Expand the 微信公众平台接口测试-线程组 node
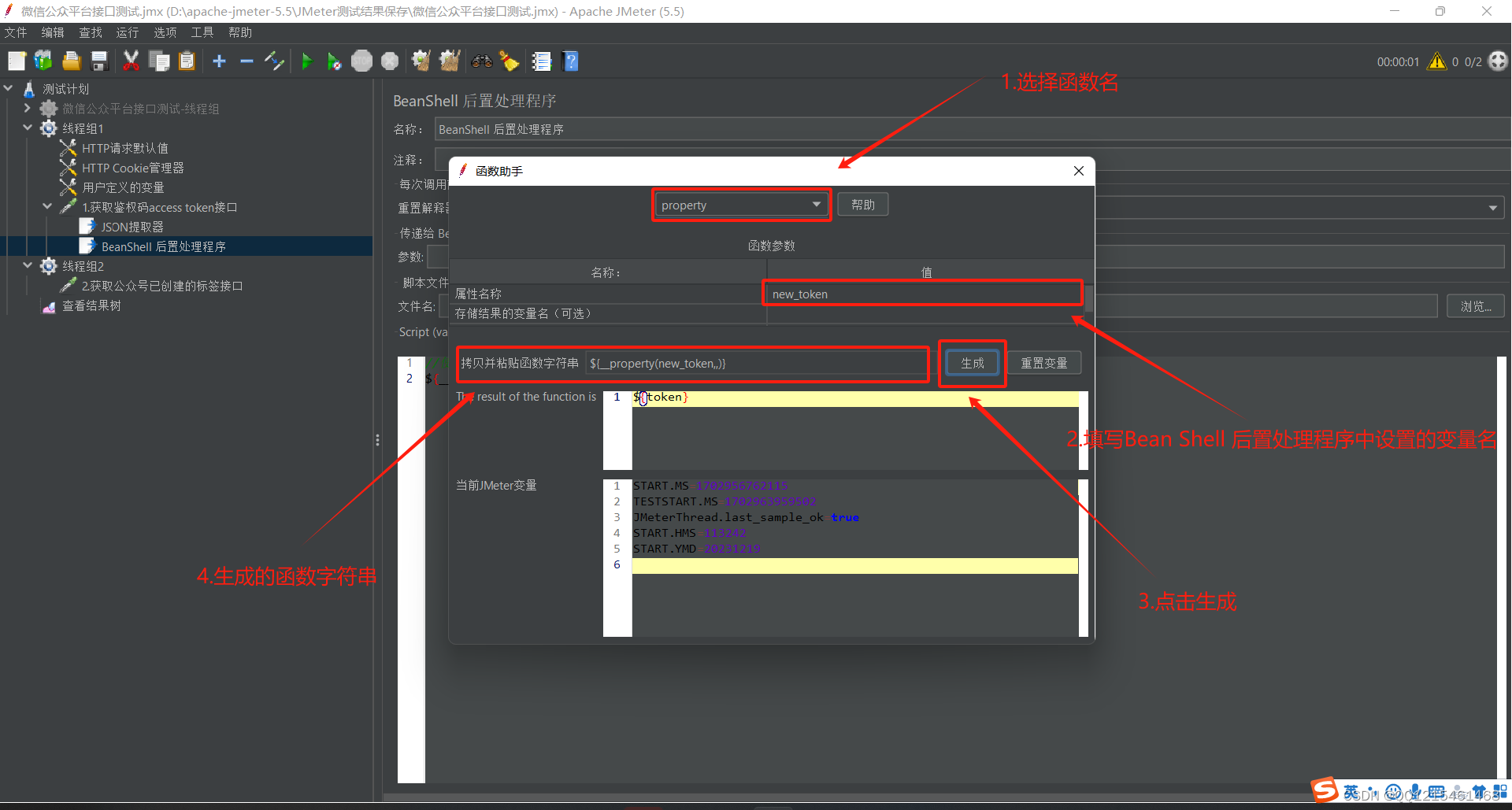Screen dimensions: 1512x810 [28, 108]
